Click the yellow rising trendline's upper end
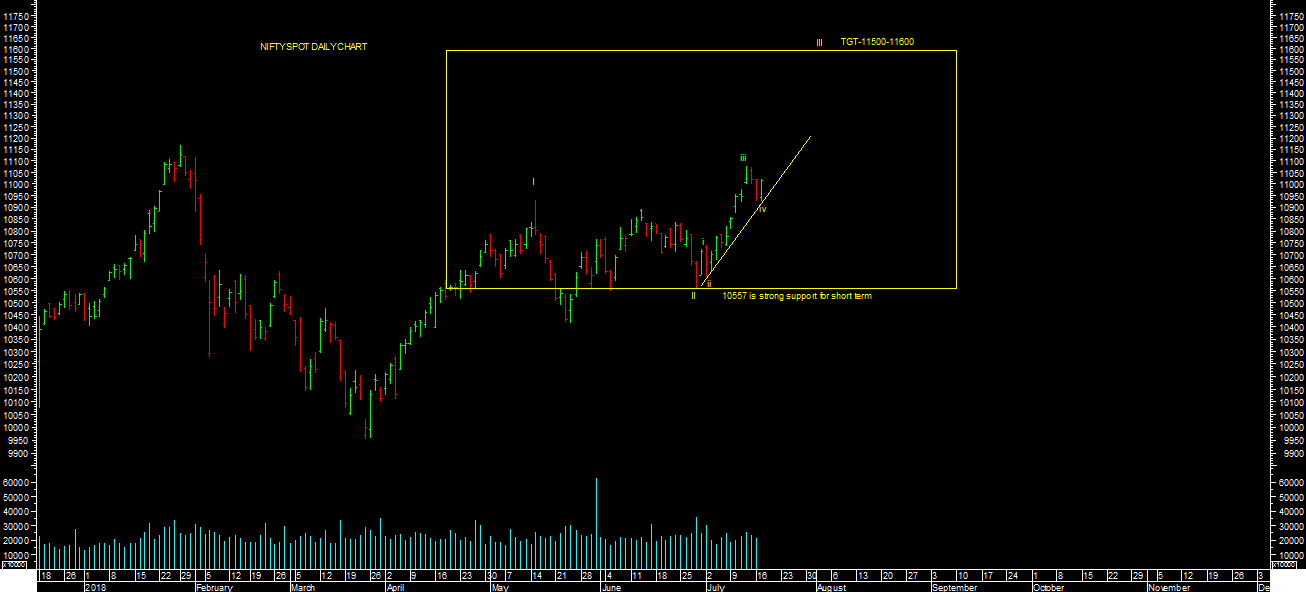1306x592 pixels. coord(808,137)
